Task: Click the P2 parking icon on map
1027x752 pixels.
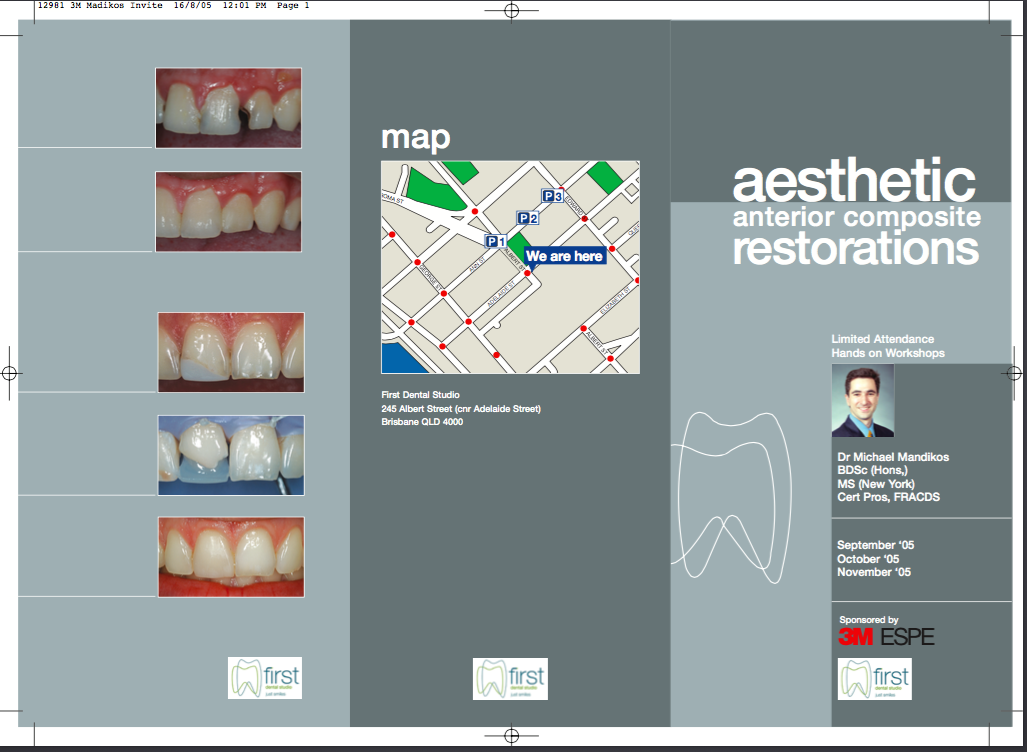Action: (x=528, y=218)
